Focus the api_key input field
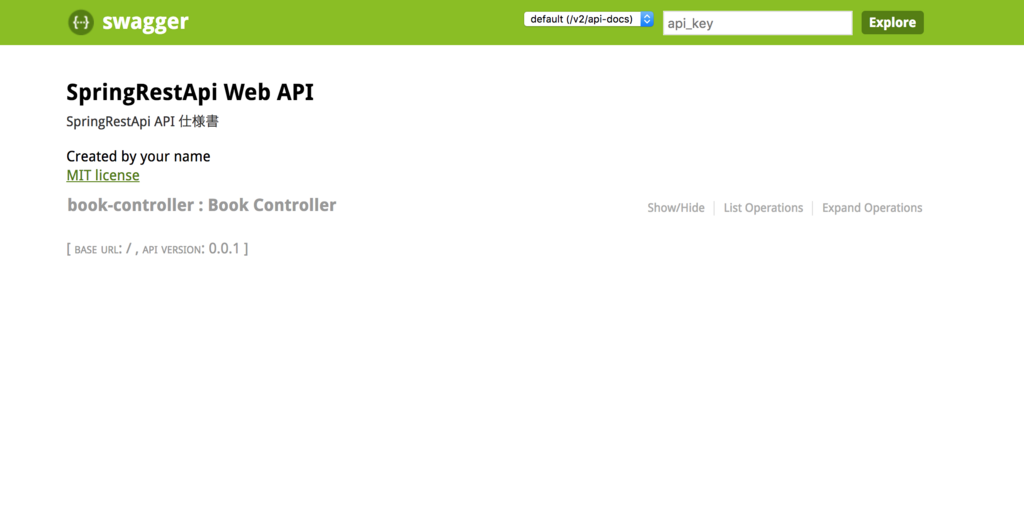Image resolution: width=1024 pixels, height=532 pixels. click(758, 23)
